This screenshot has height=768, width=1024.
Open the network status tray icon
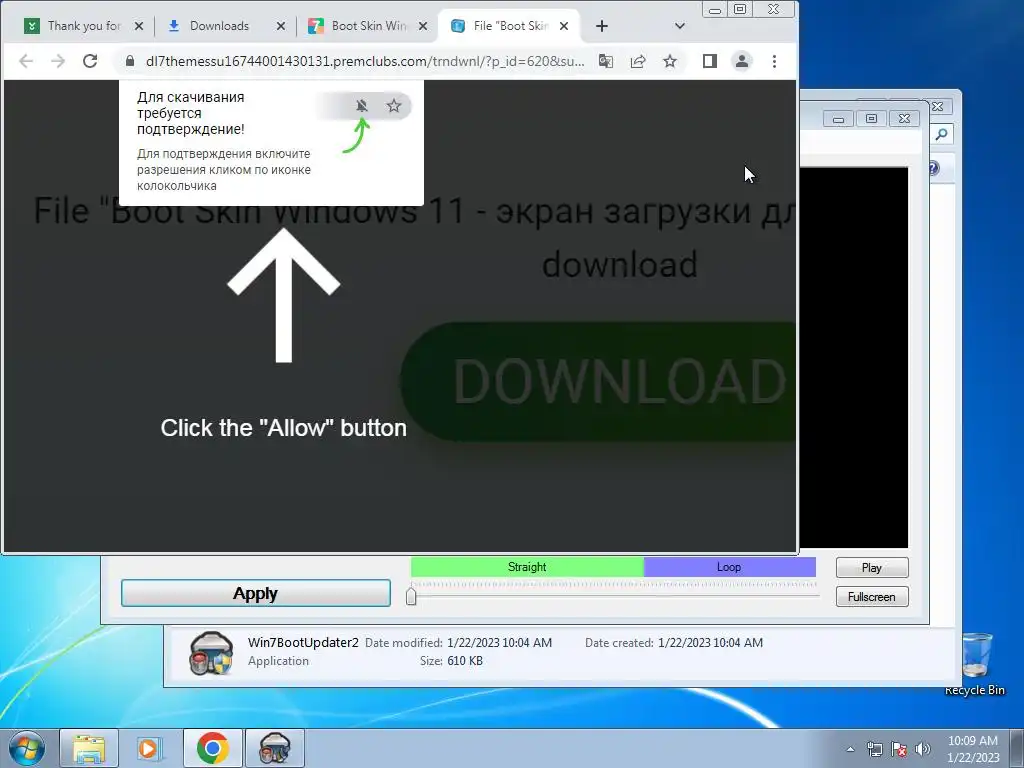tap(874, 749)
